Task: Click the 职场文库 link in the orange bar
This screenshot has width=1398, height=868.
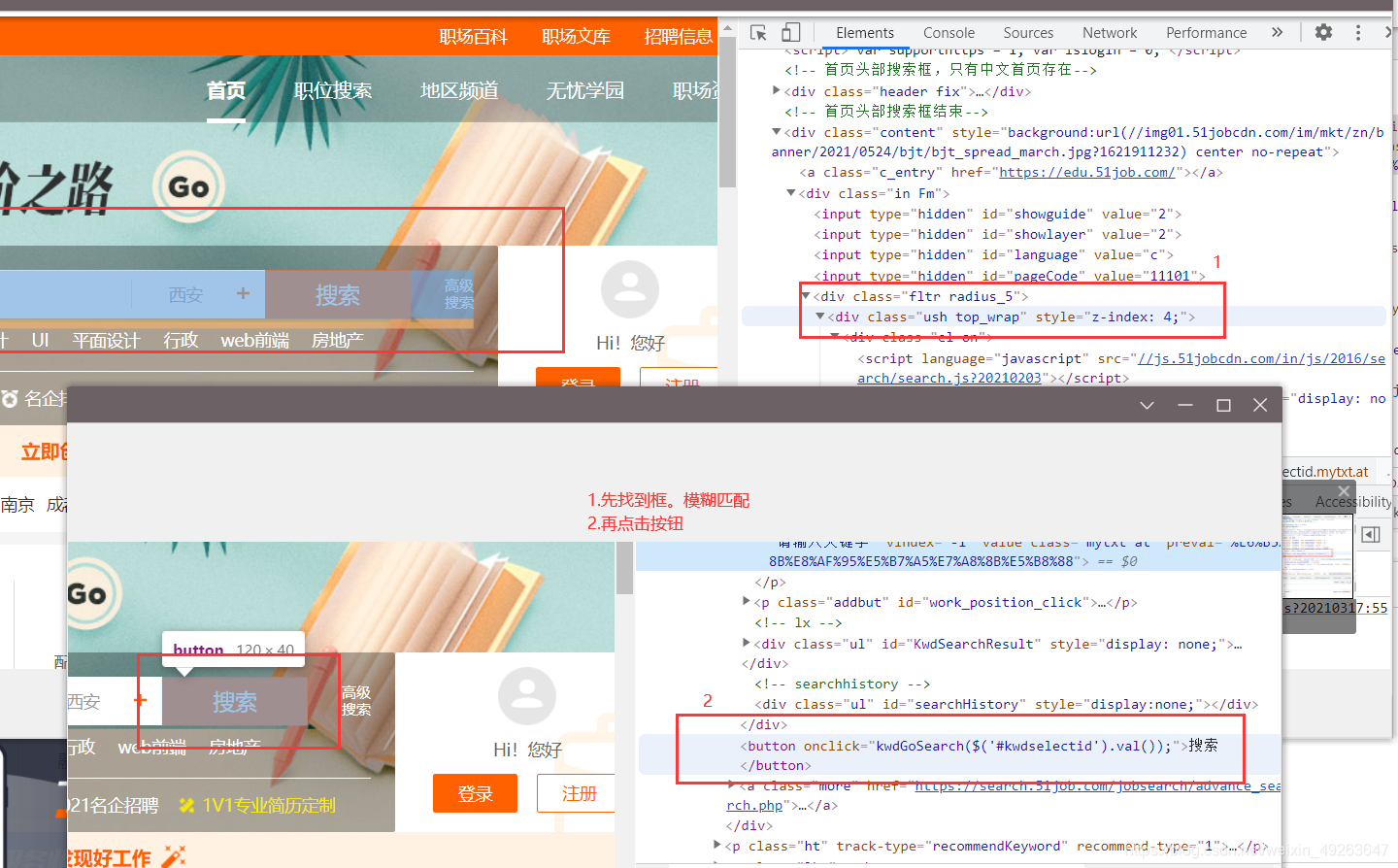Action: point(576,37)
